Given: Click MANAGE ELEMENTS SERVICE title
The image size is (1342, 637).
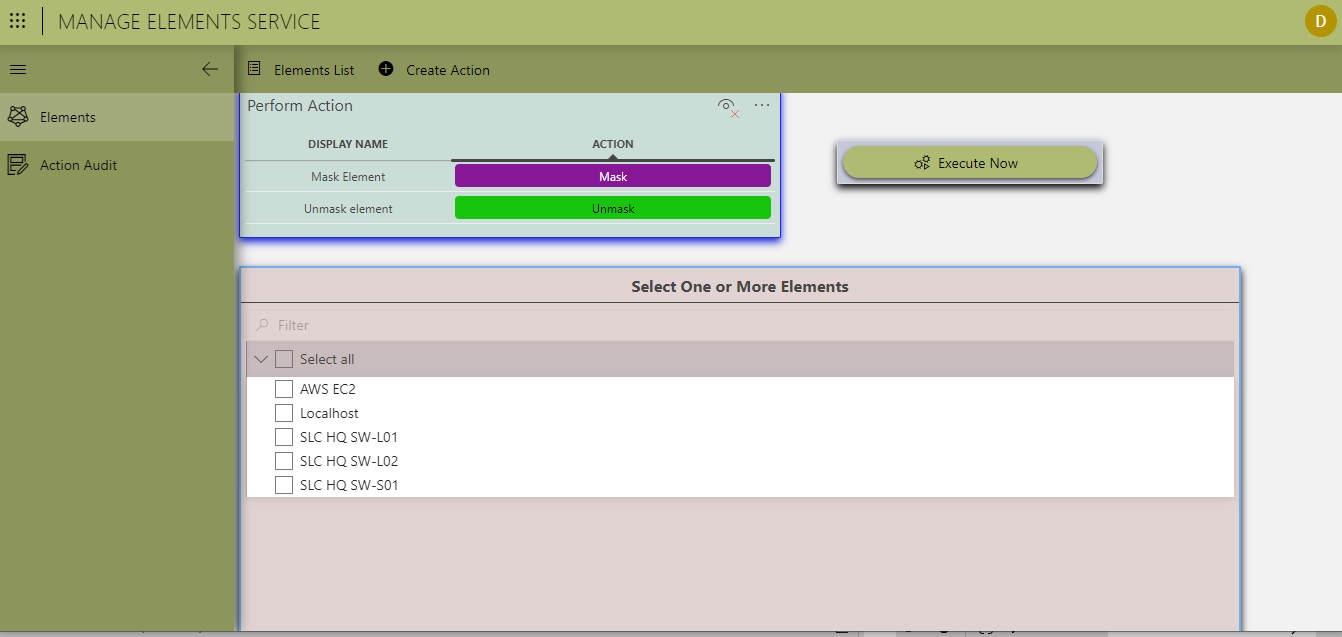Looking at the screenshot, I should coord(190,21).
